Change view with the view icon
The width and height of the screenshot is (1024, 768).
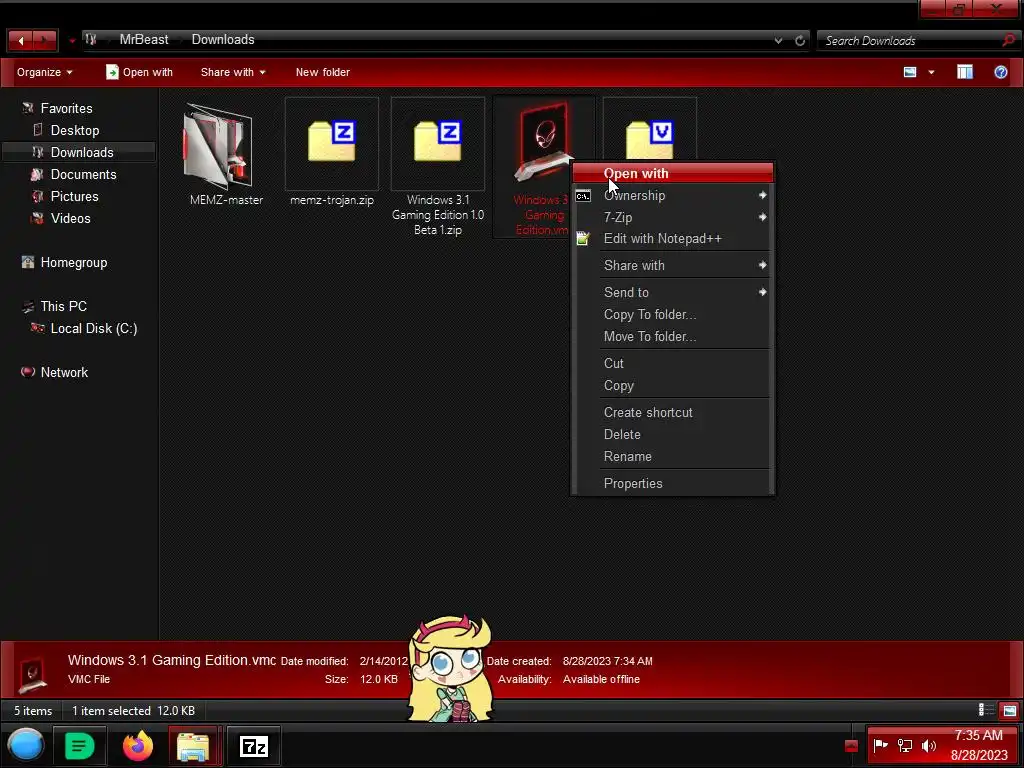point(910,72)
